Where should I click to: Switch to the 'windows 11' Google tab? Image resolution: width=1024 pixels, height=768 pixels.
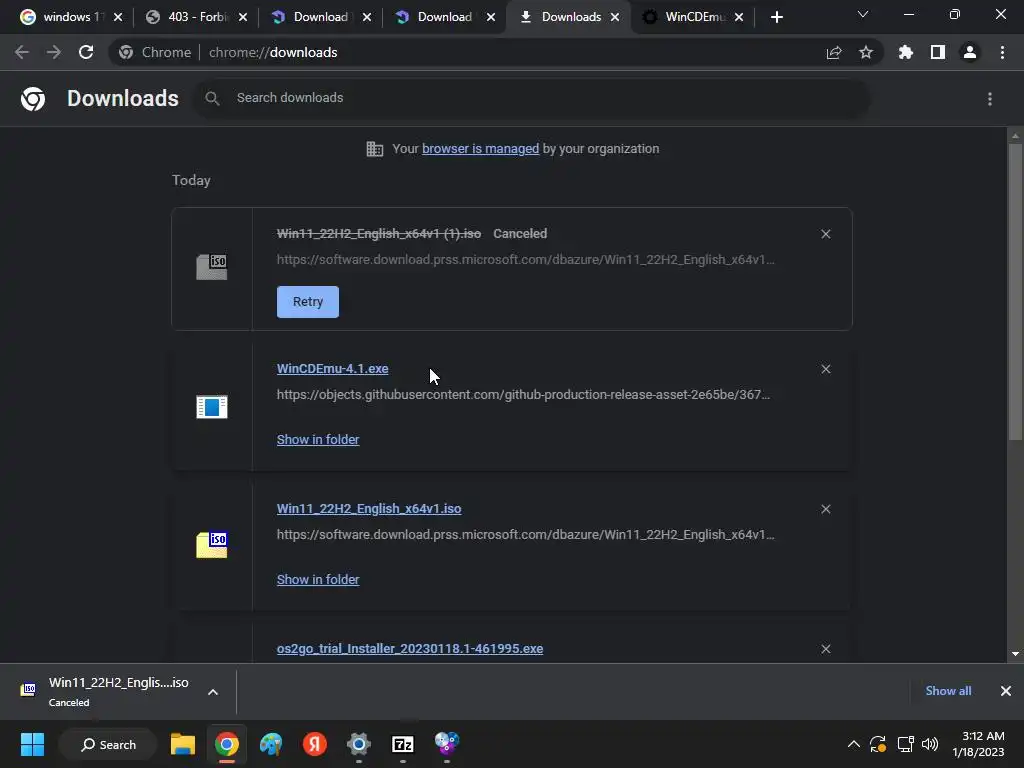[x=62, y=17]
